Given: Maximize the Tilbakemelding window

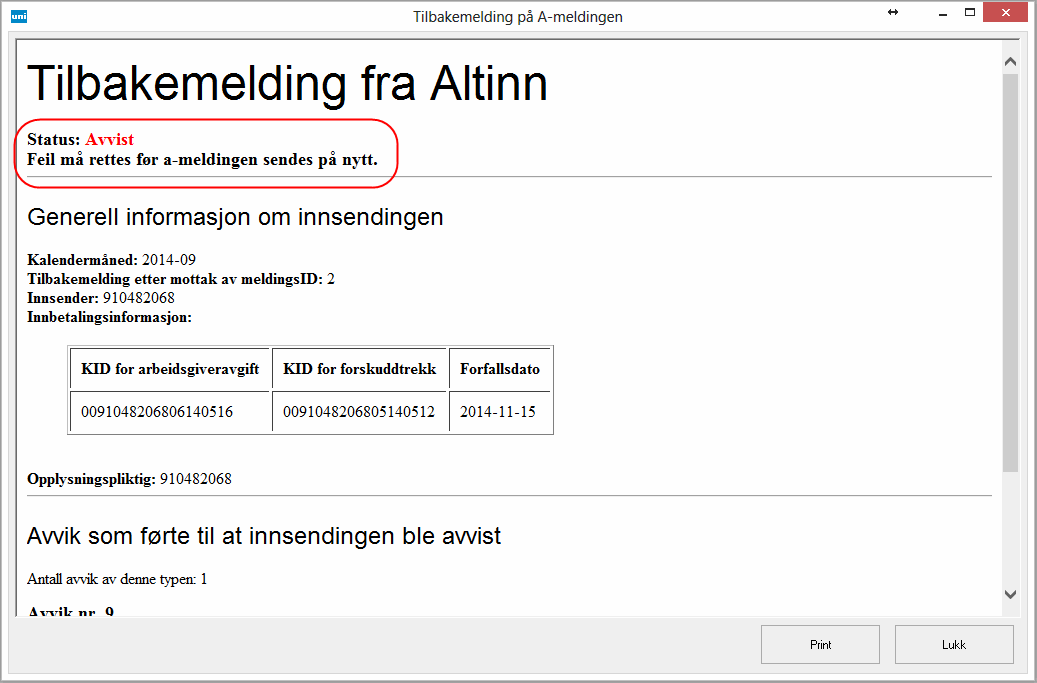Looking at the screenshot, I should pyautogui.click(x=969, y=13).
